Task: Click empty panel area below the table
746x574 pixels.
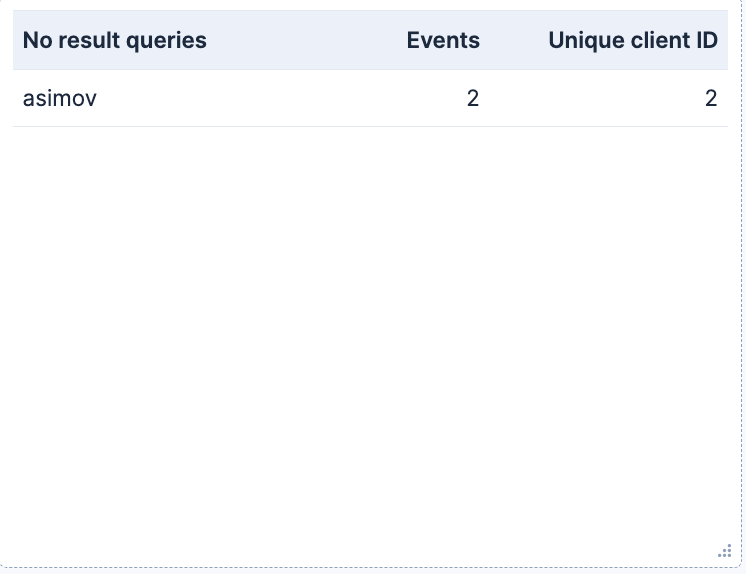Action: point(370,333)
